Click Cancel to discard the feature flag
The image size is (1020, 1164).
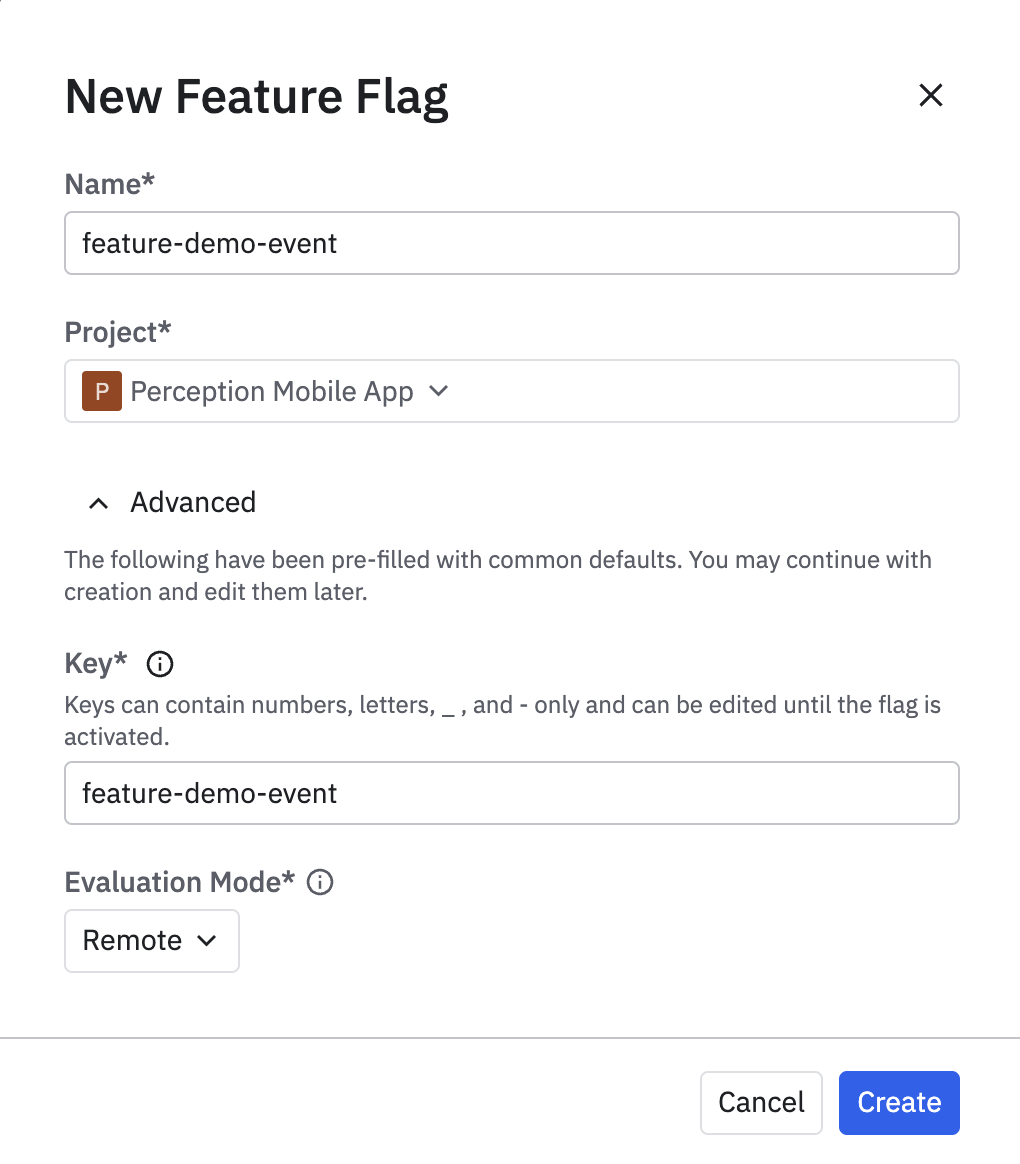761,1102
